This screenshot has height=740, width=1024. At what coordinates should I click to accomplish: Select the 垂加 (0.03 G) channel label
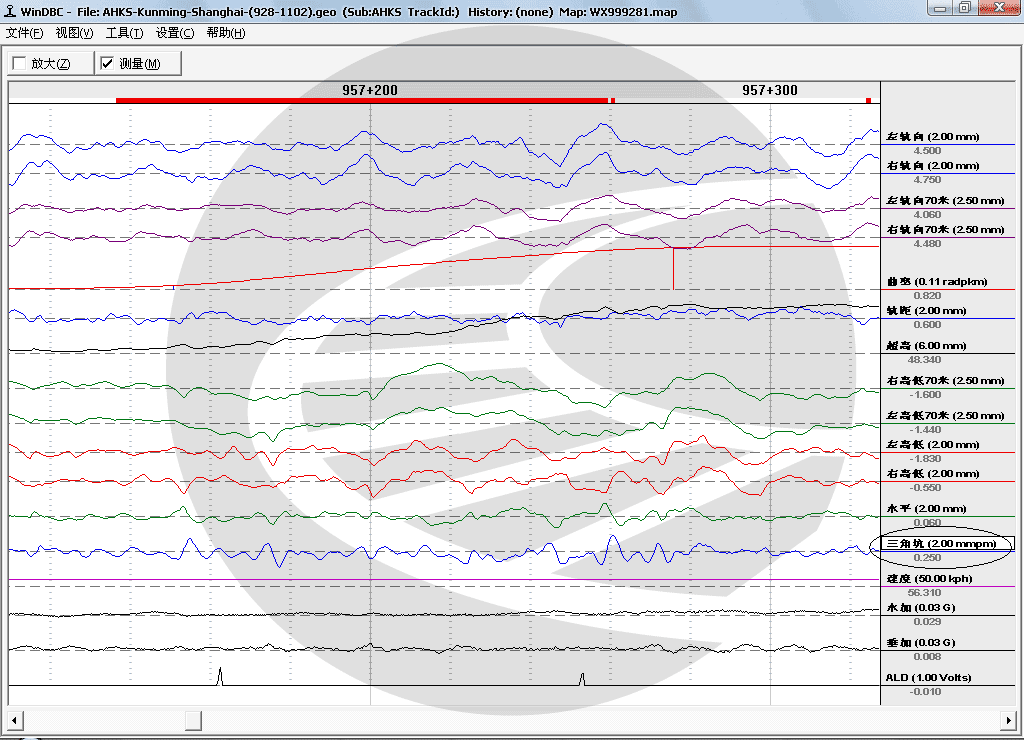coord(921,643)
